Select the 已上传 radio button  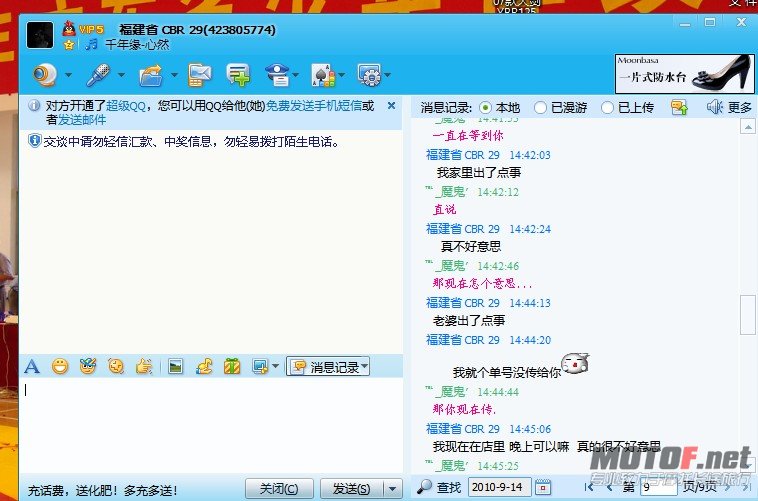click(607, 107)
